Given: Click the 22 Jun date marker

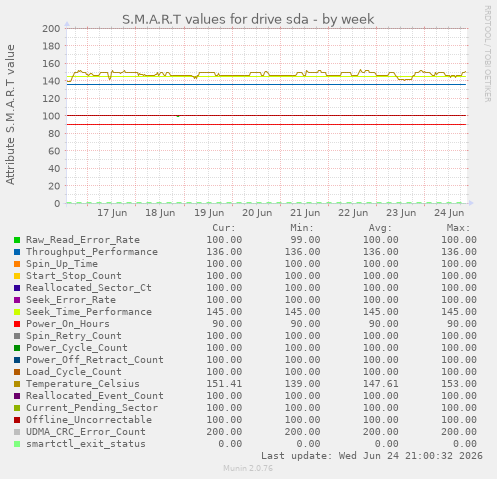Looking at the screenshot, I should pos(353,213).
